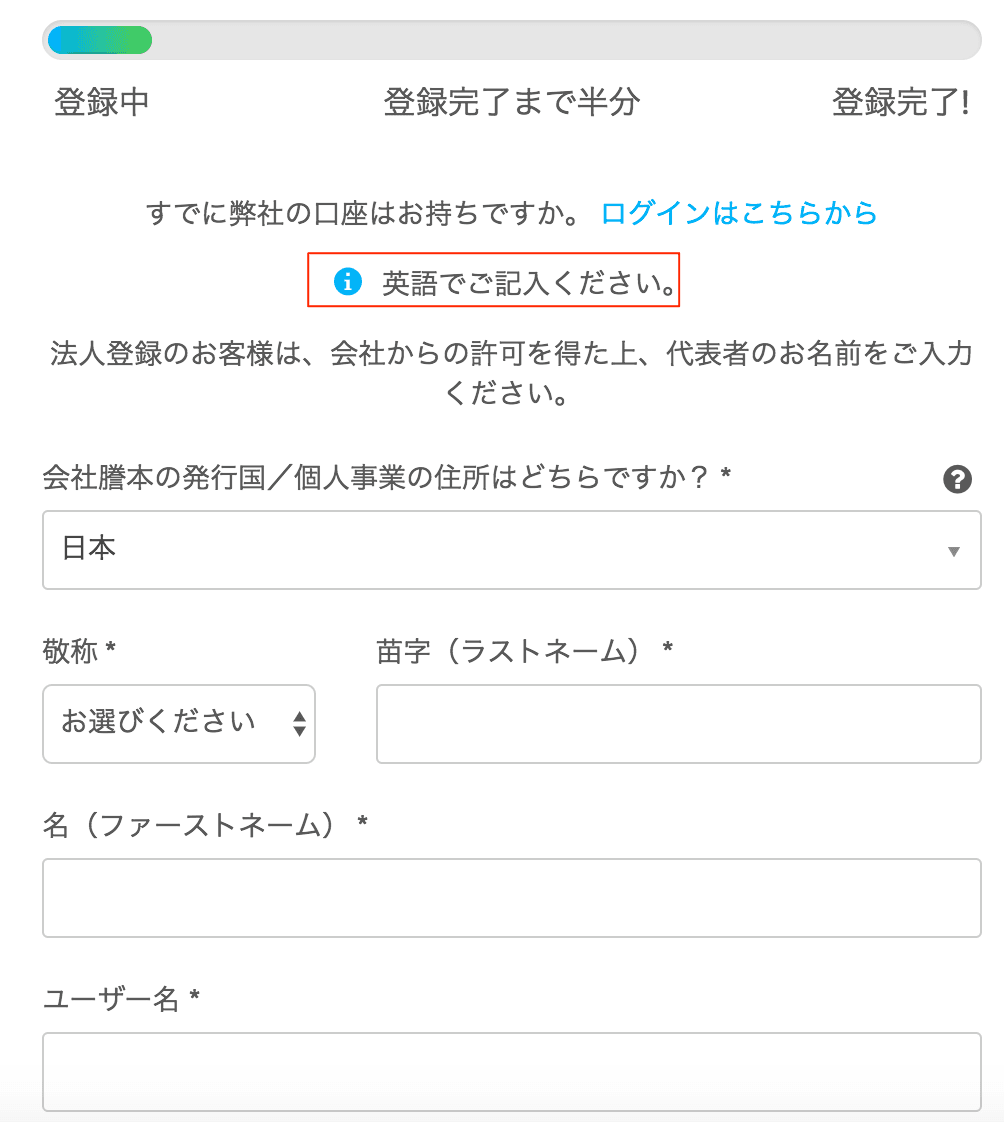Click the 敬称 dropdown up-down arrows
1004x1122 pixels.
click(299, 723)
